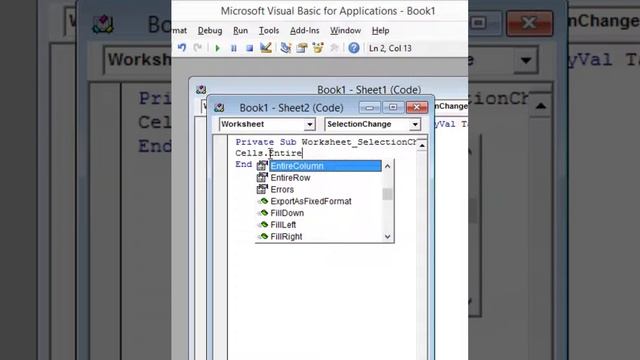
Task: Open the Tools menu
Action: coord(269,31)
